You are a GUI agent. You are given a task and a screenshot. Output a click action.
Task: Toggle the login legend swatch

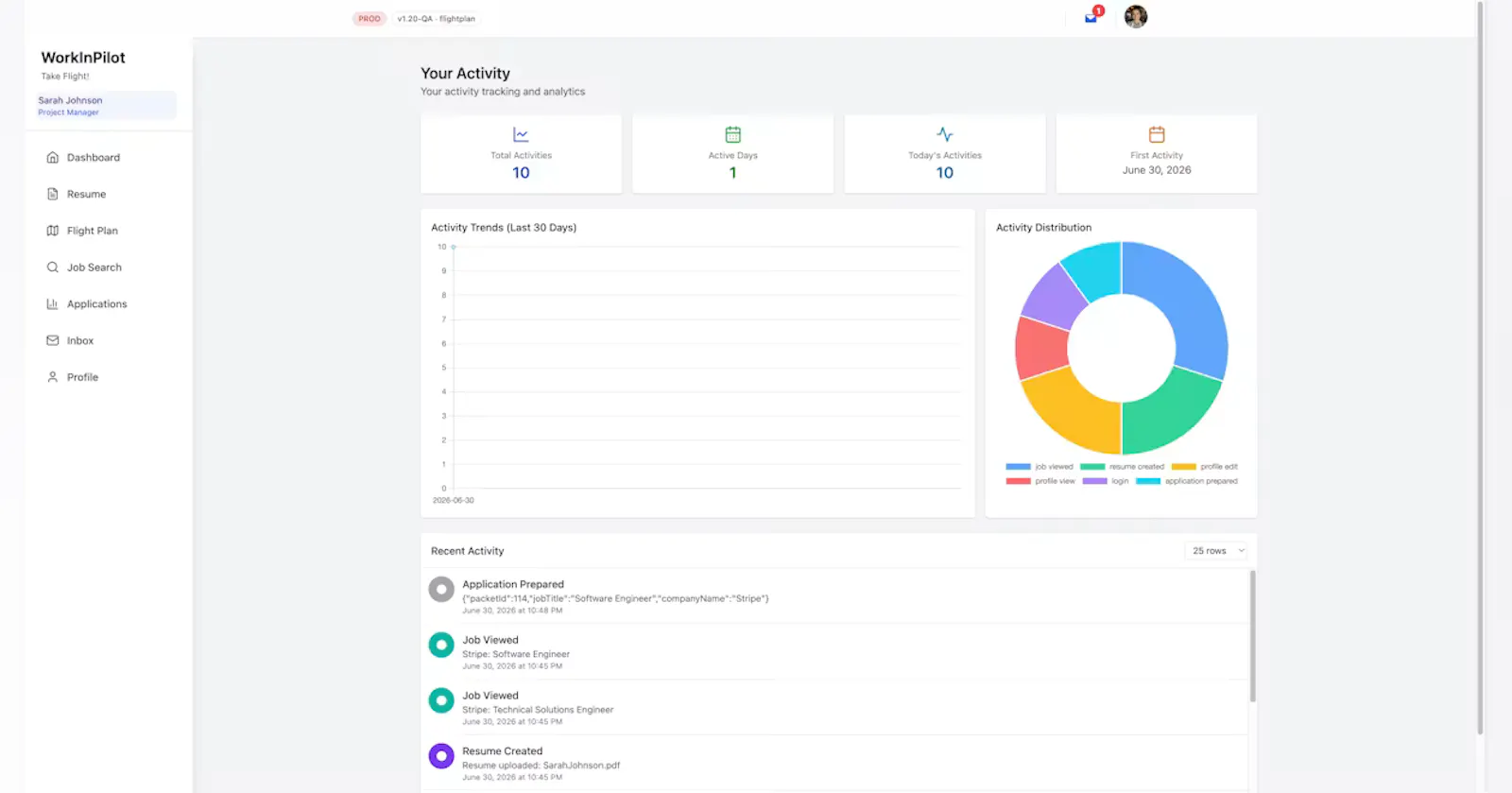click(1094, 481)
